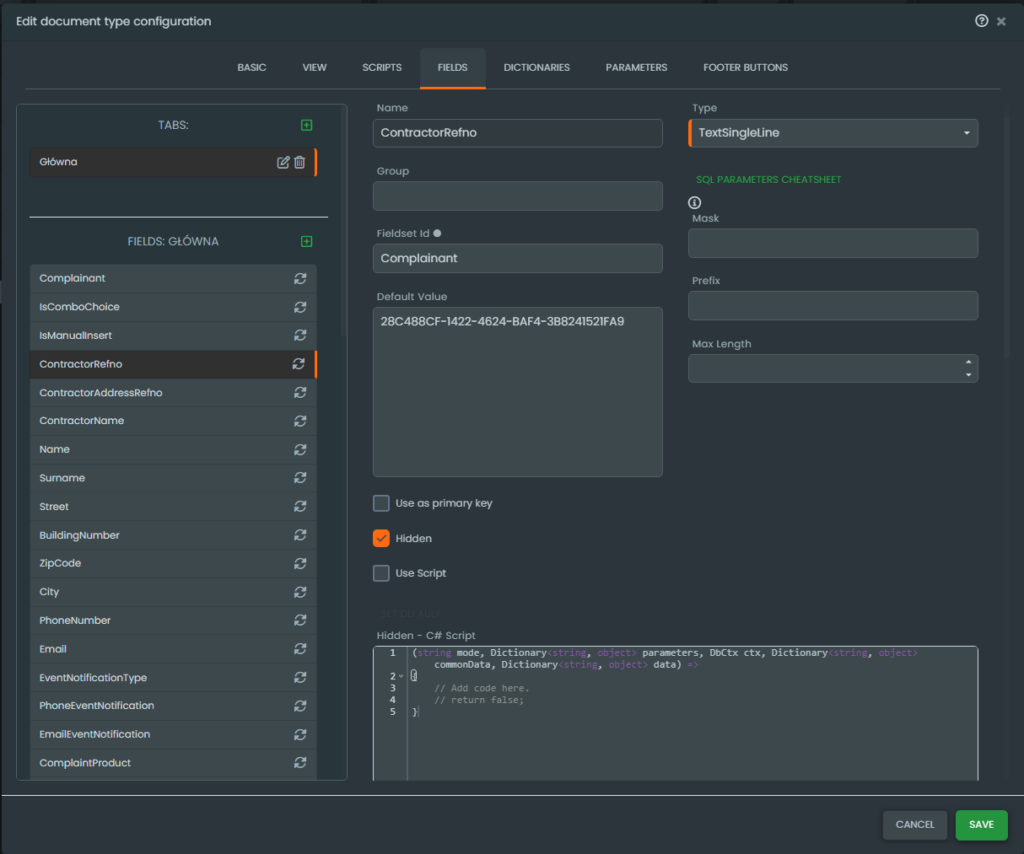Switch to the Scripts tab
The image size is (1024, 854).
pyautogui.click(x=382, y=68)
